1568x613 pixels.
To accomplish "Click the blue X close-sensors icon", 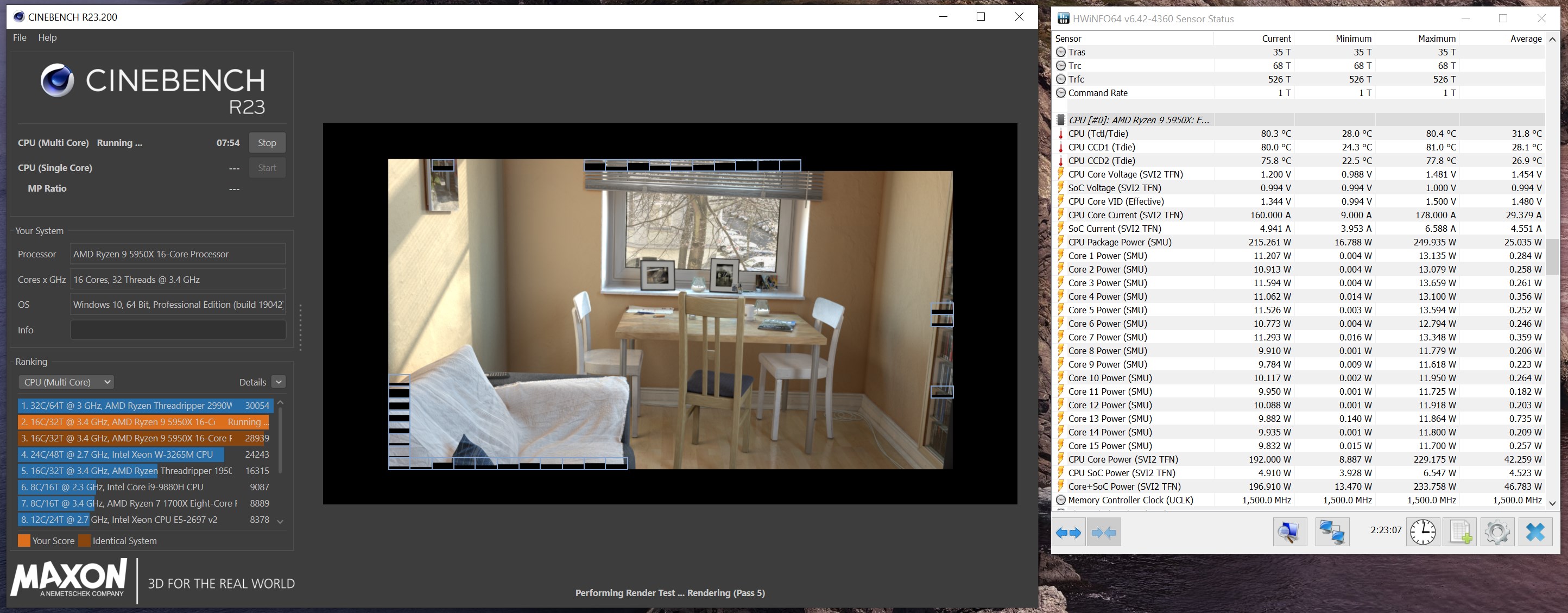I will coord(1535,532).
